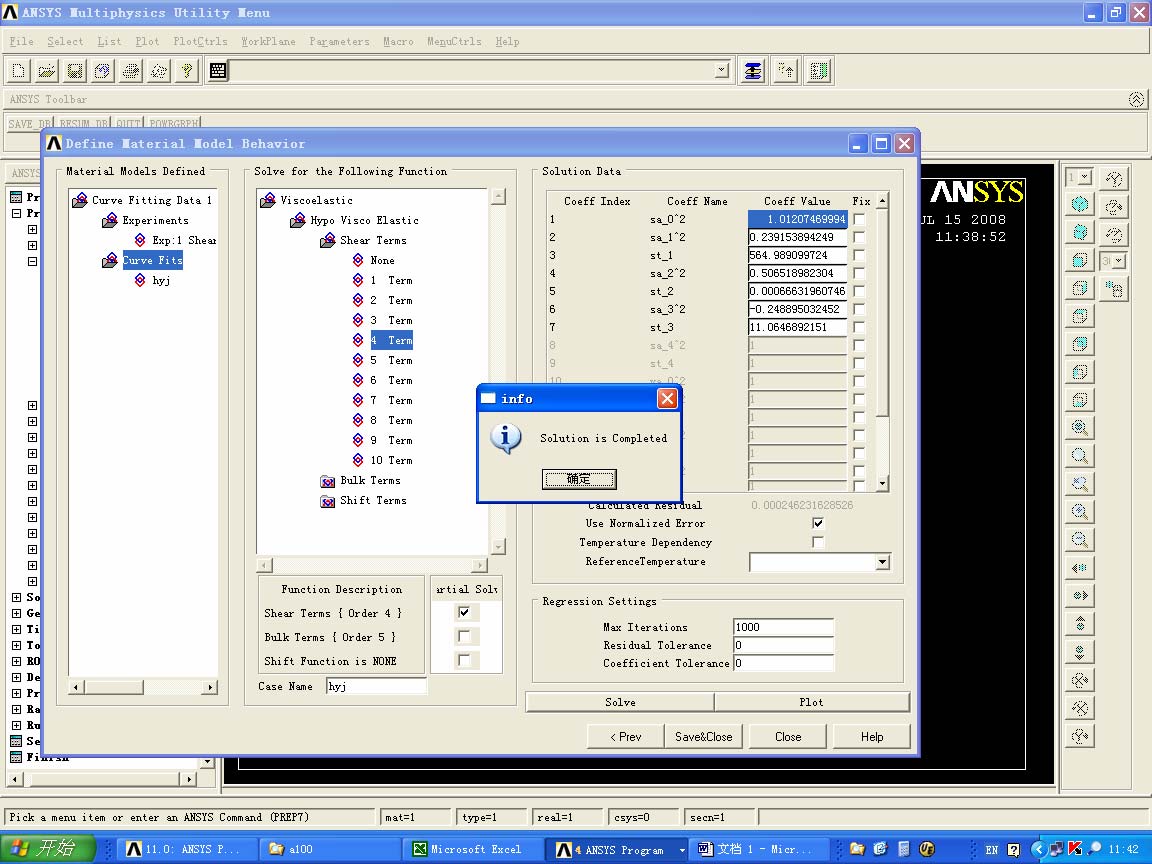Click the Save Analysis toolbar icon

75,71
